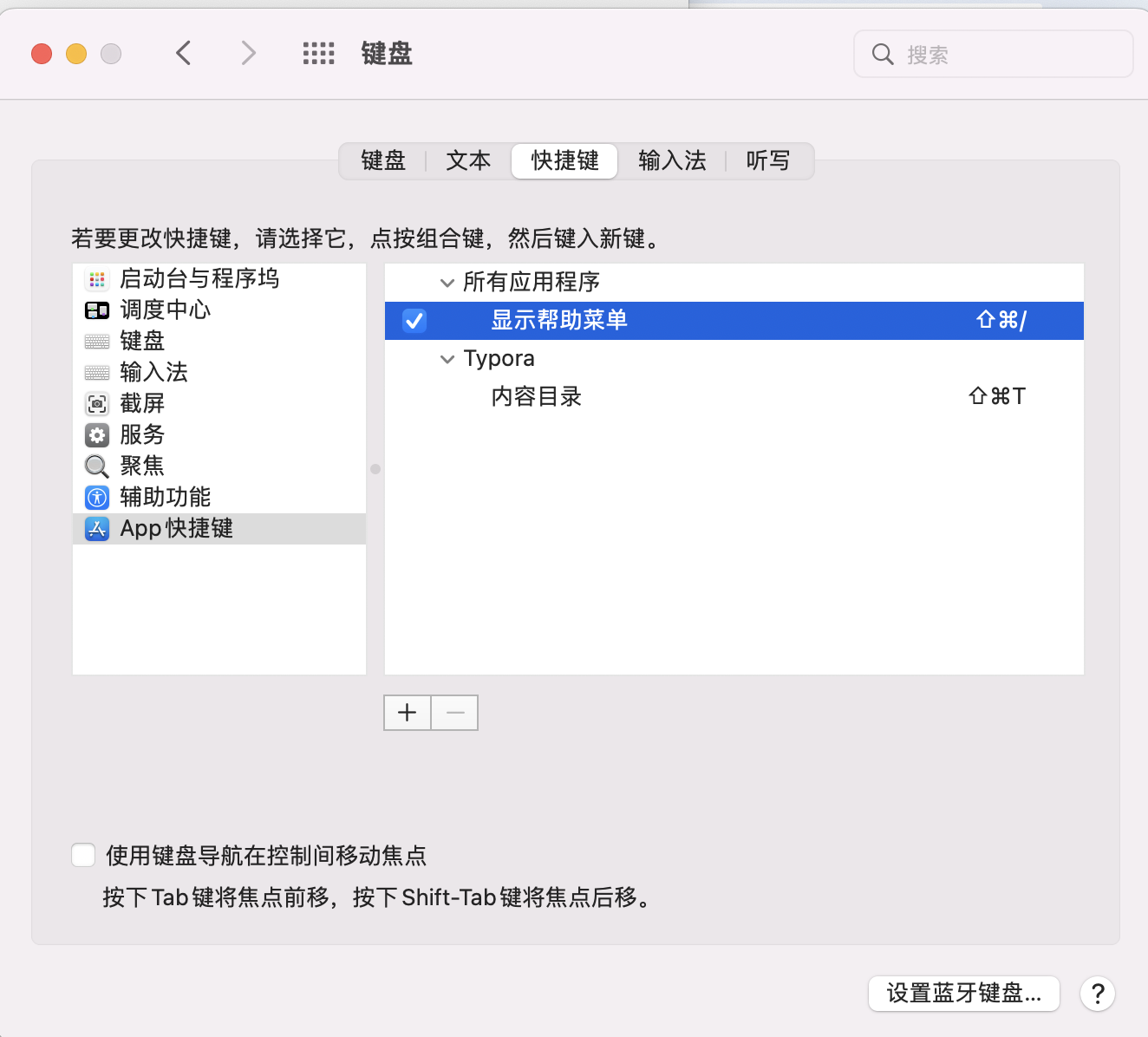The height and width of the screenshot is (1037, 1148).
Task: Collapse the 所有应用程序 group
Action: 447,283
